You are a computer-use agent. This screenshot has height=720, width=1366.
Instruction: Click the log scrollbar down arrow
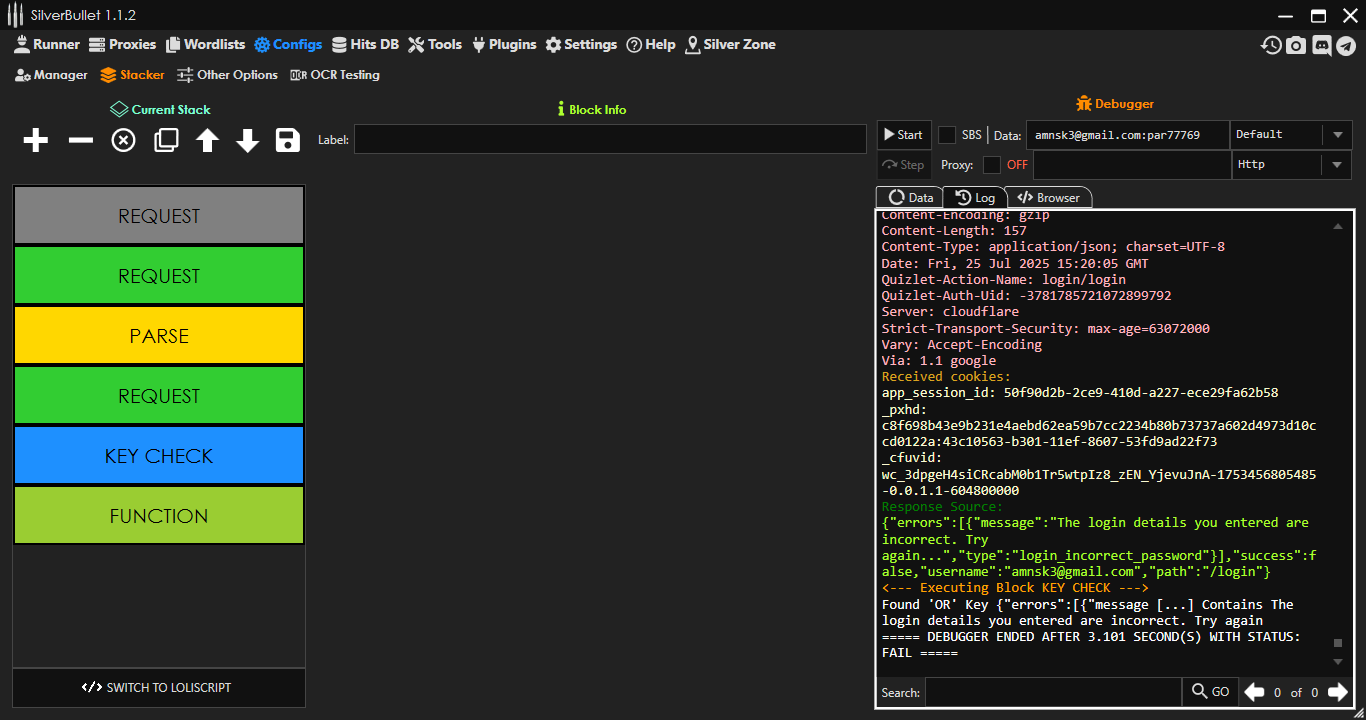(1338, 662)
